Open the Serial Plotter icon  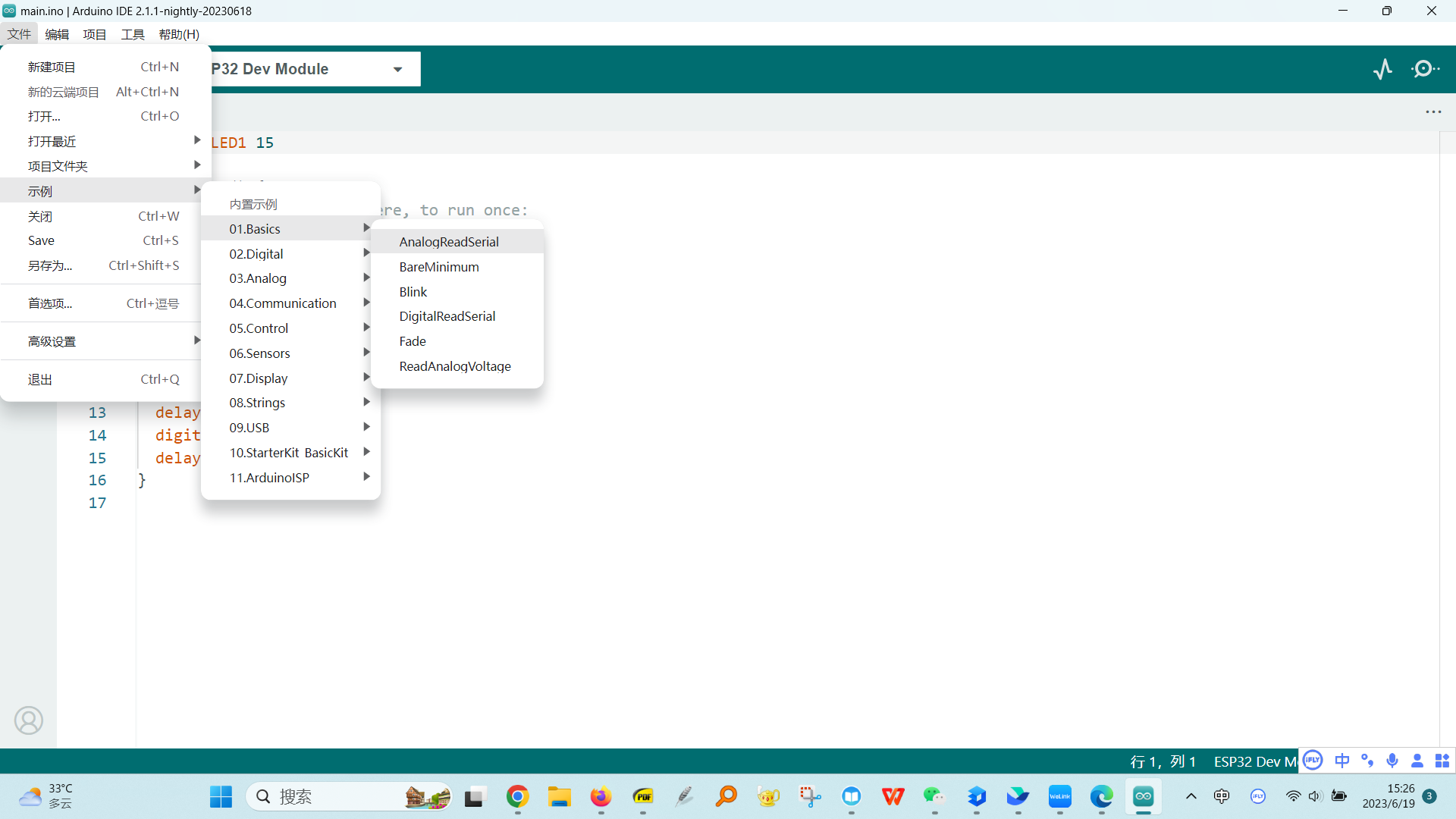[x=1382, y=69]
